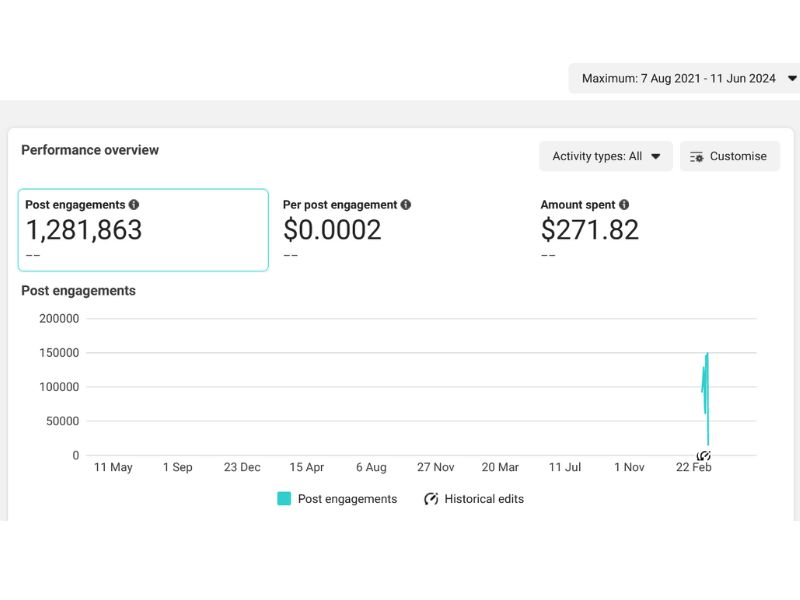Open the date range dropdown Maximum: 7 Aug 2021
The image size is (800, 600).
(x=684, y=79)
